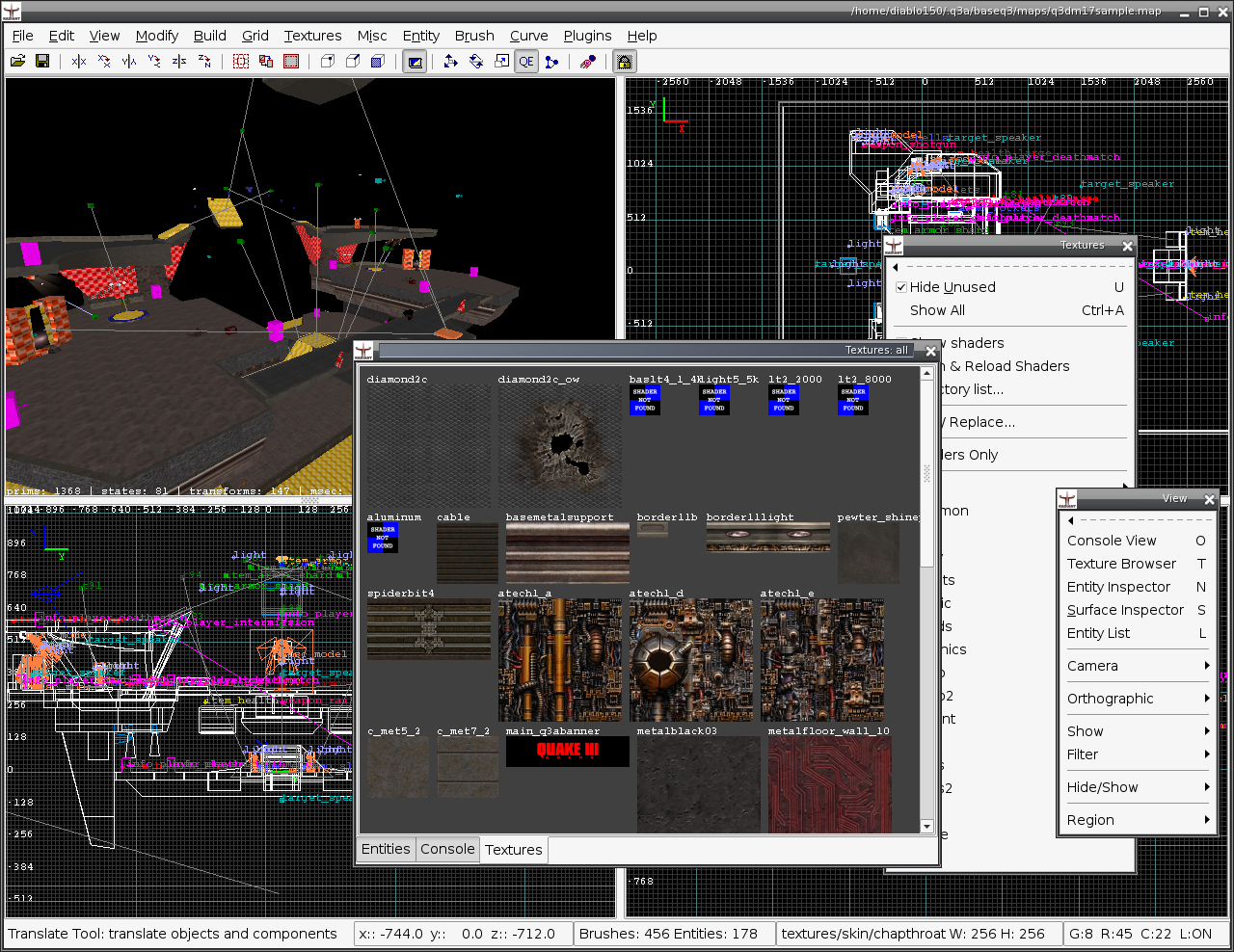Open the Plugins menu
The width and height of the screenshot is (1234, 952).
[587, 36]
